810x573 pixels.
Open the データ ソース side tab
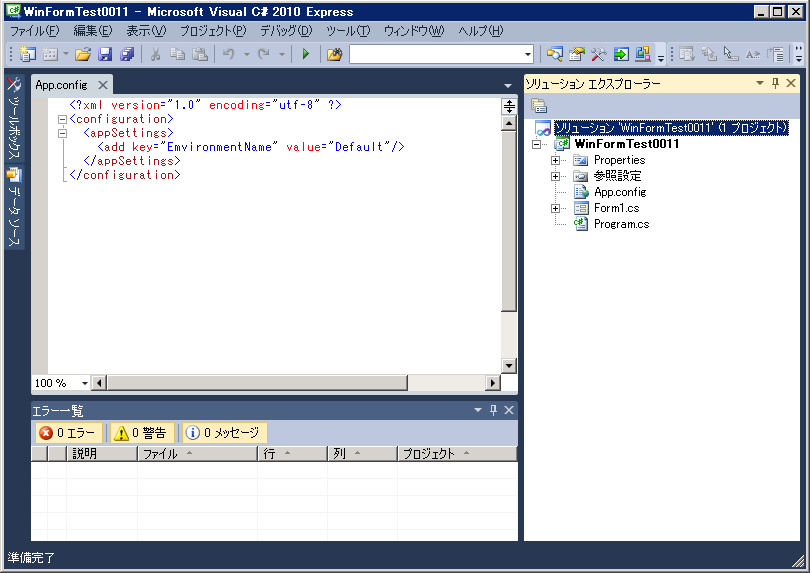tap(14, 207)
